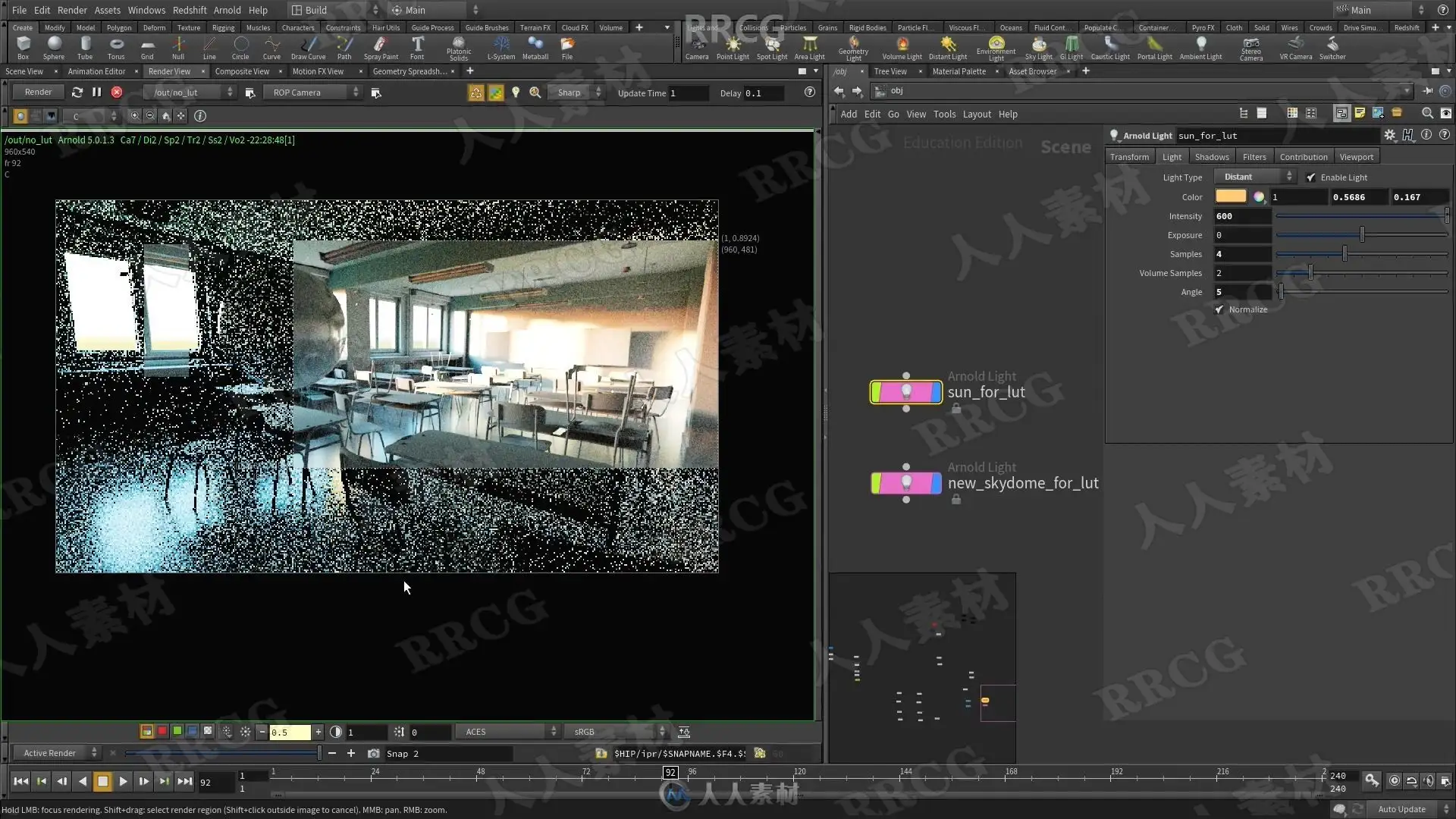Toggle the green channel display button
The image size is (1456, 819).
[177, 732]
